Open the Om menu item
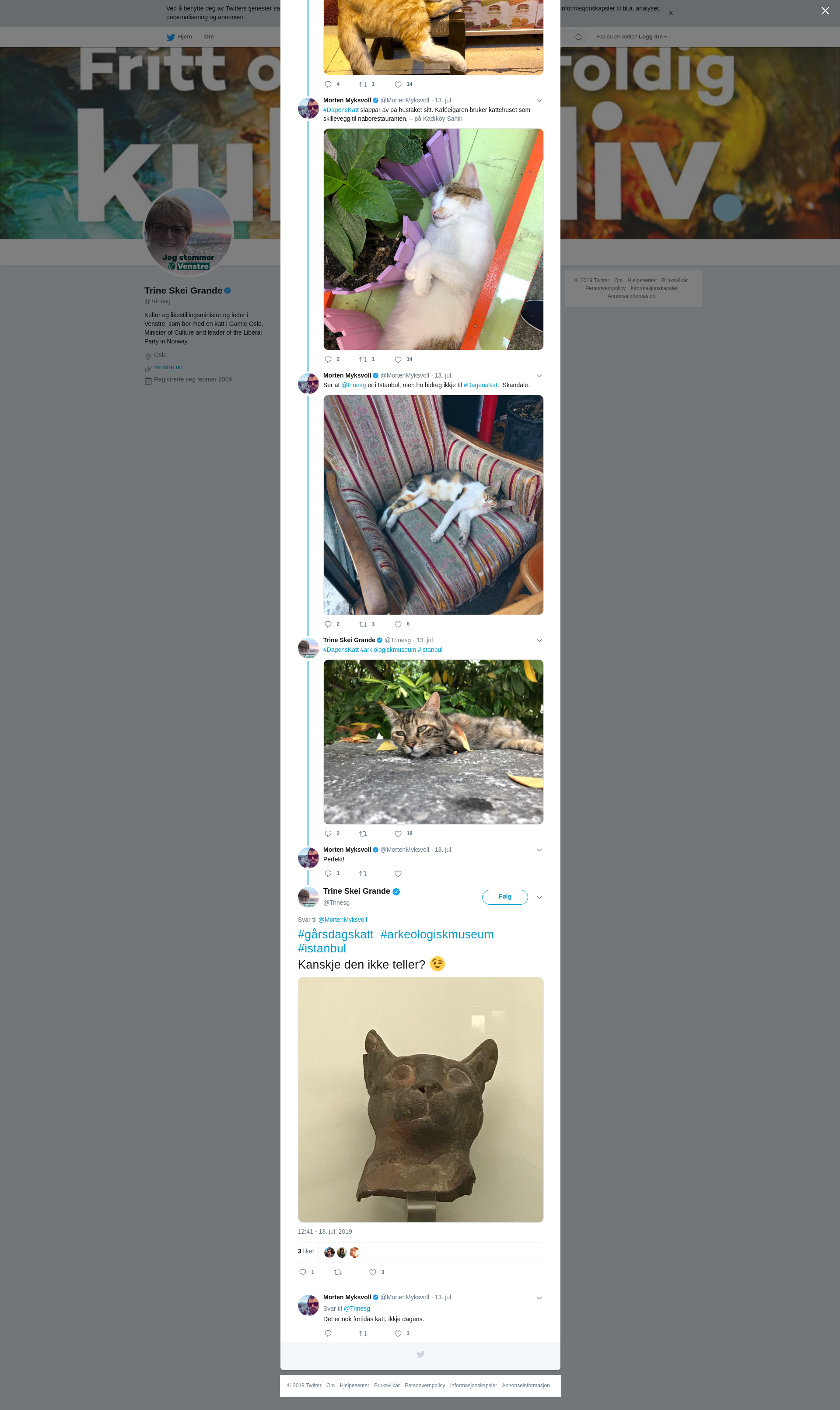 click(x=209, y=37)
